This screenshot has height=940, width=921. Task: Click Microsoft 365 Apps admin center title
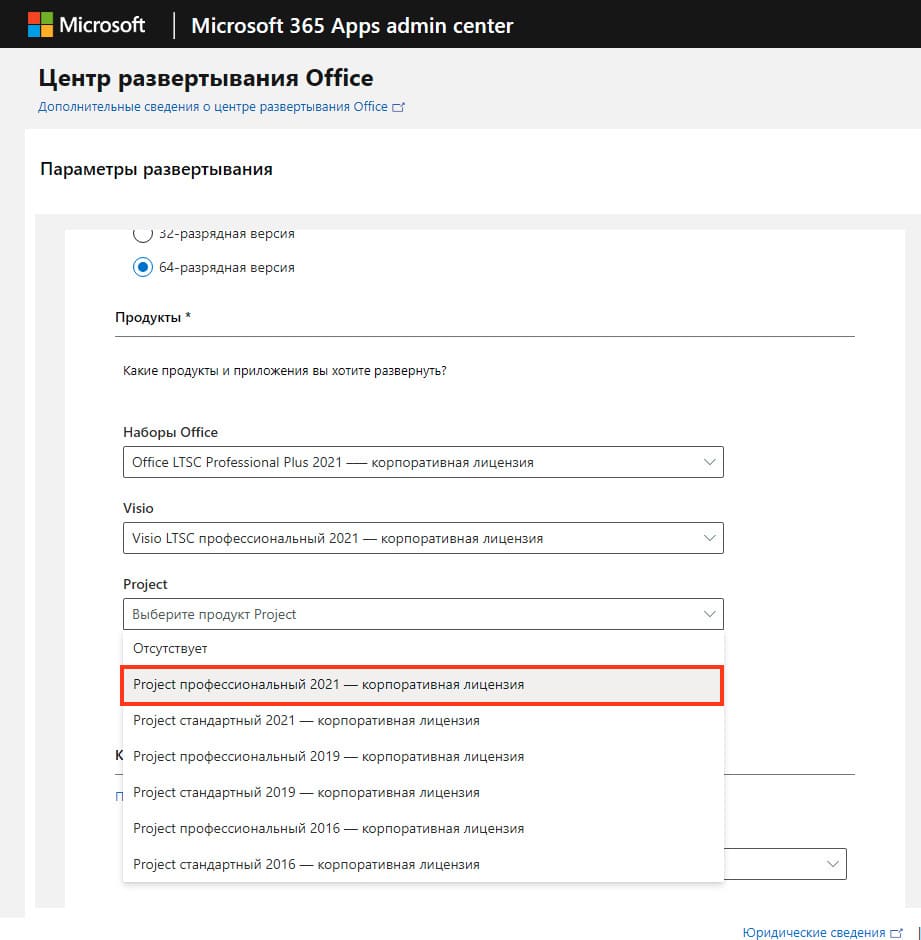[x=352, y=26]
